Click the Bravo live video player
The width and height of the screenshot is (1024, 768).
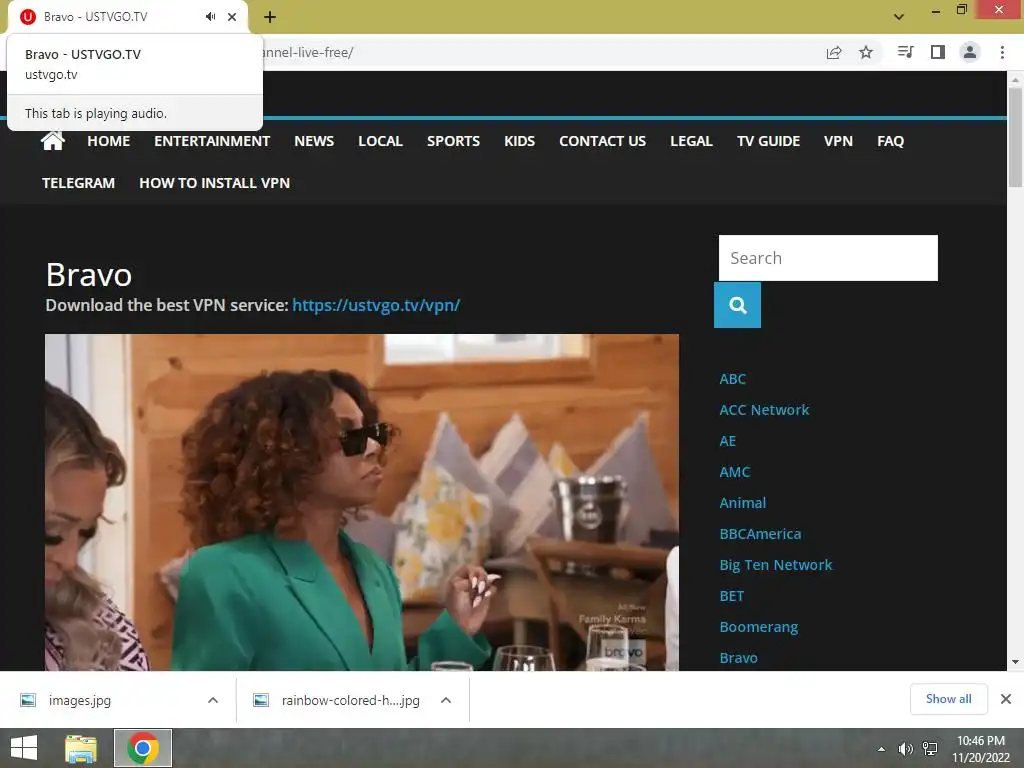362,502
